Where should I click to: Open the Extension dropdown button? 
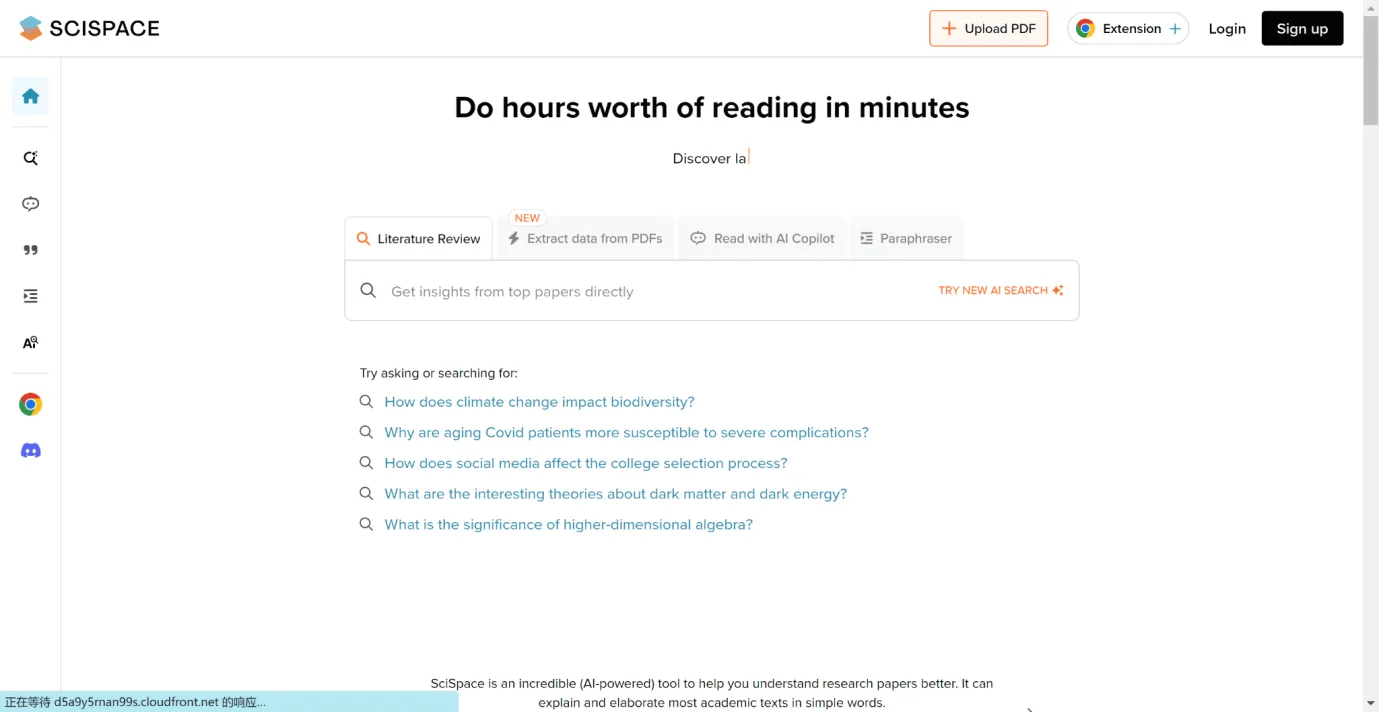point(1128,28)
